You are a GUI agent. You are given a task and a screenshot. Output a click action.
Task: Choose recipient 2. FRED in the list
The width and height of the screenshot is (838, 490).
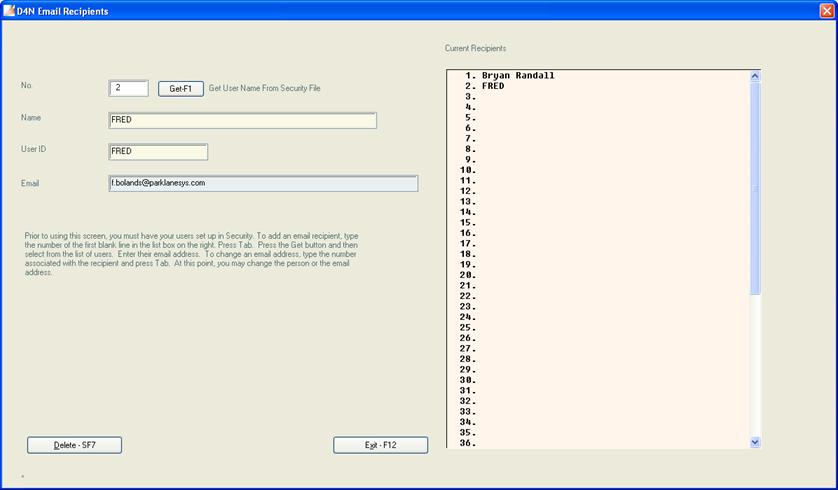click(x=492, y=86)
